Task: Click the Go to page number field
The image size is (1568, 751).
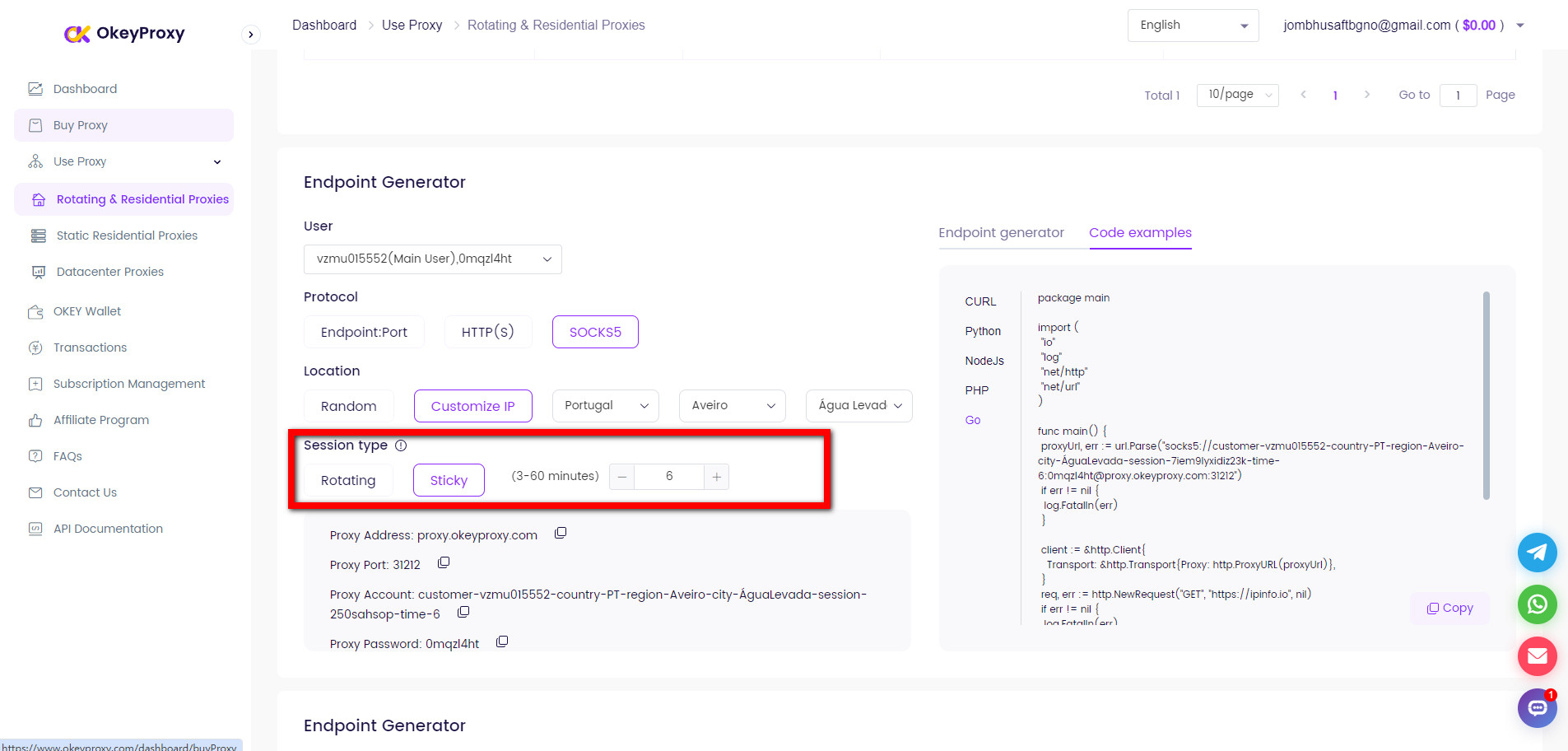Action: 1458,96
